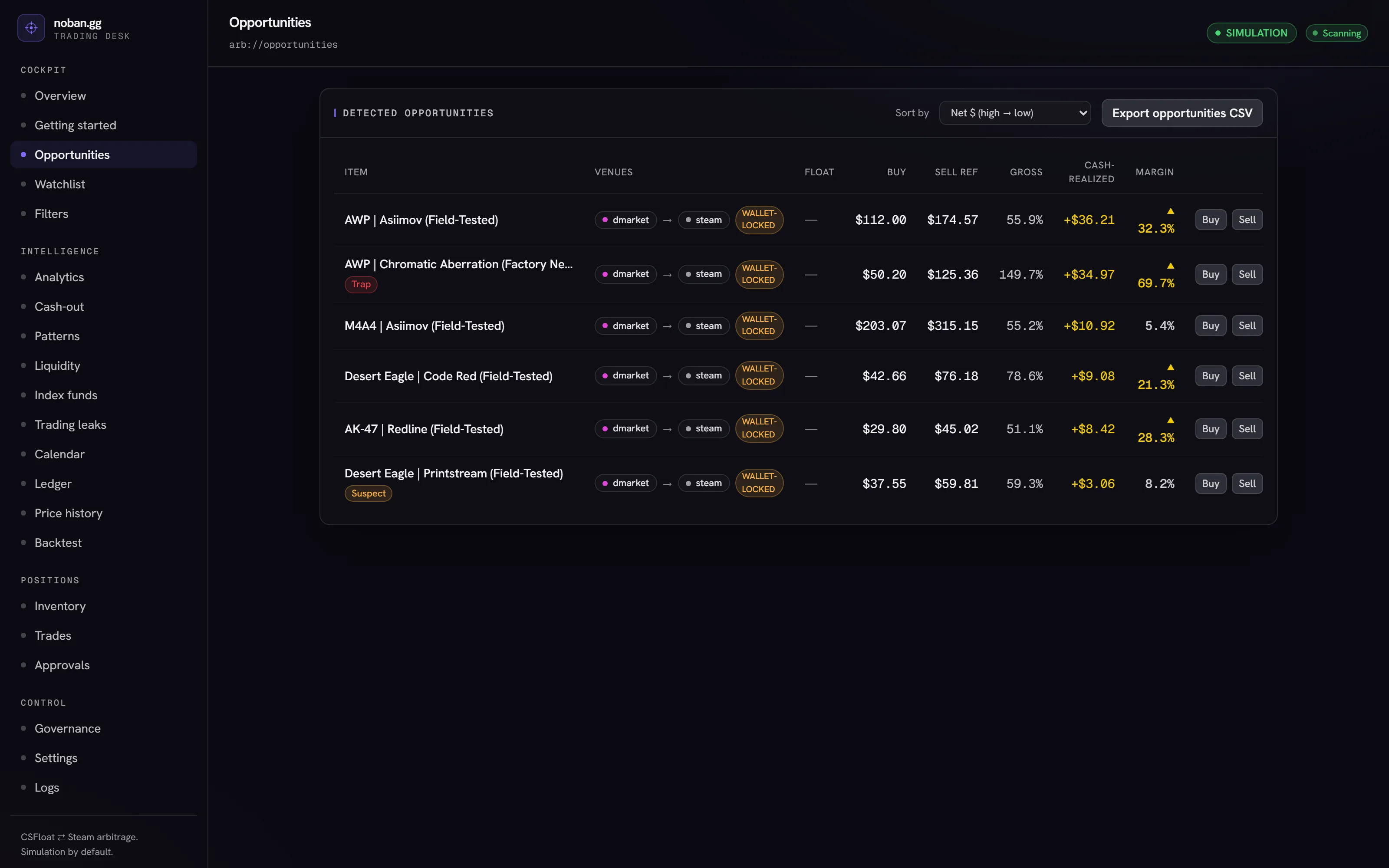This screenshot has height=868, width=1389.
Task: Click the SELL REF column header
Action: 956,172
